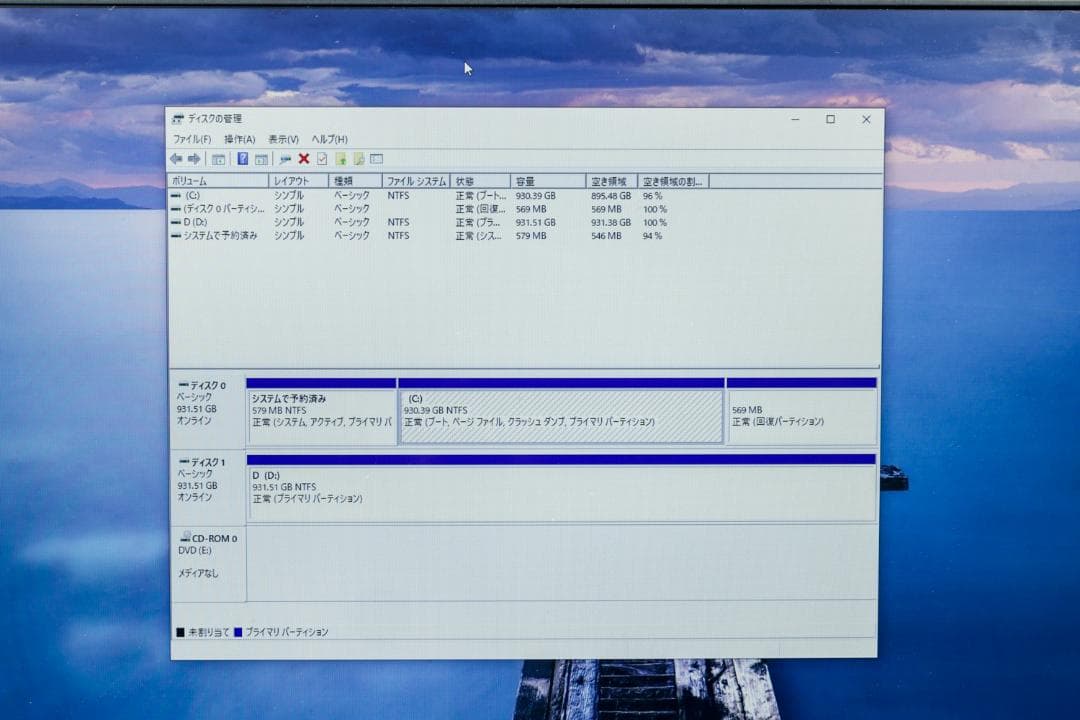1080x720 pixels.
Task: Open the ファイル(F) menu
Action: click(x=195, y=139)
